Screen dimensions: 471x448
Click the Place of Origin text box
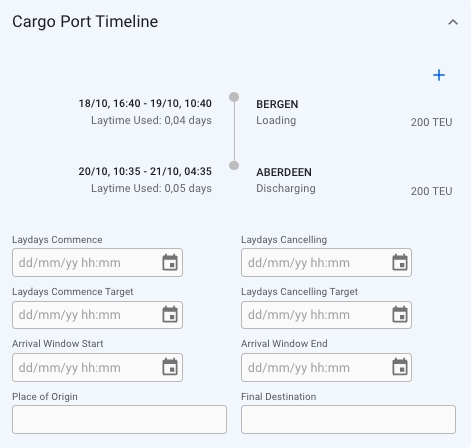point(119,419)
